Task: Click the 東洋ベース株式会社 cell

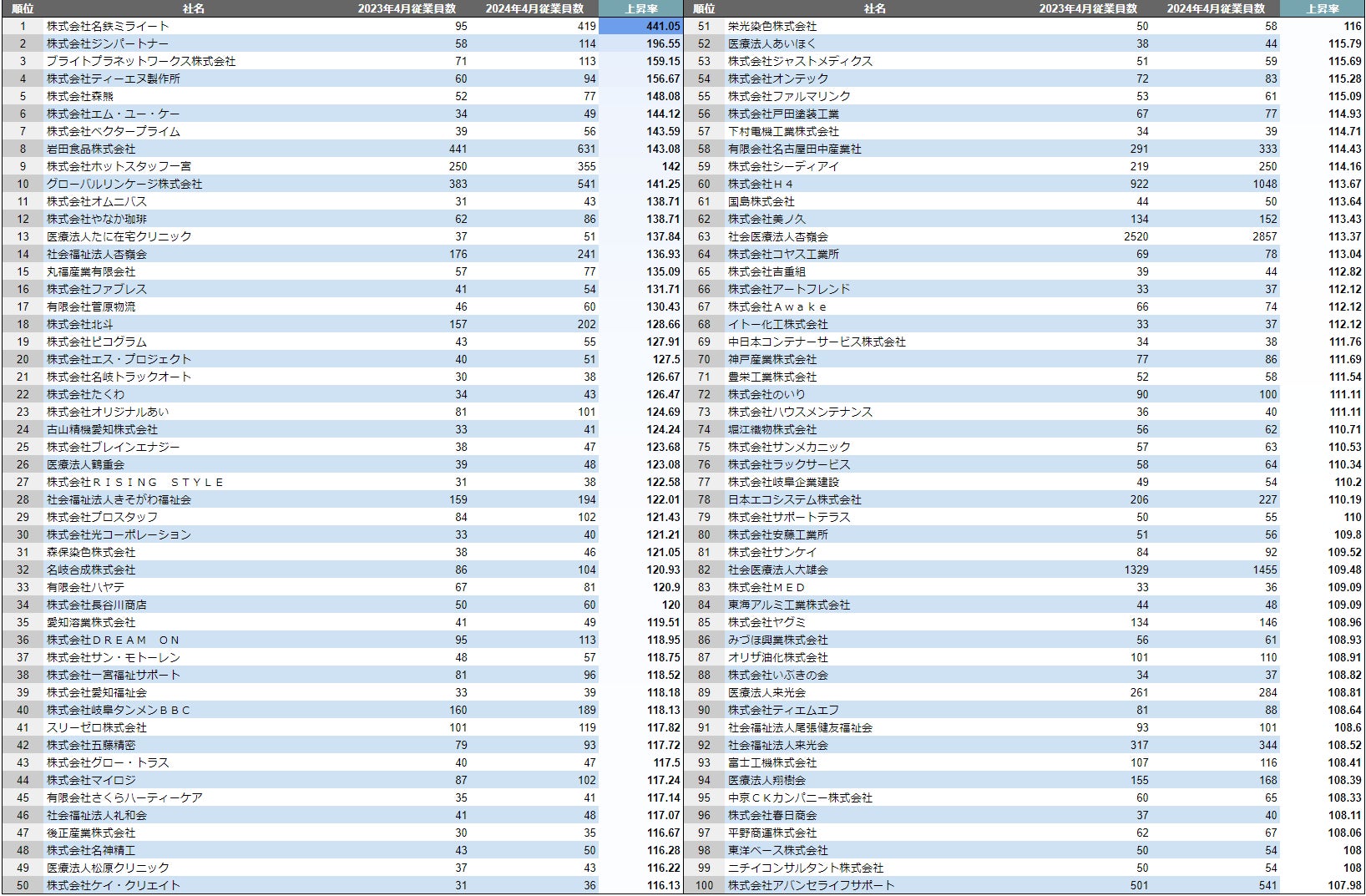Action: (778, 850)
